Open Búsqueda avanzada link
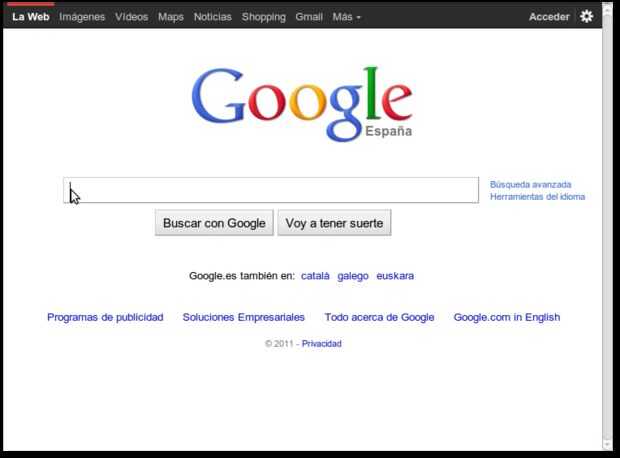The width and height of the screenshot is (620, 458). (531, 185)
